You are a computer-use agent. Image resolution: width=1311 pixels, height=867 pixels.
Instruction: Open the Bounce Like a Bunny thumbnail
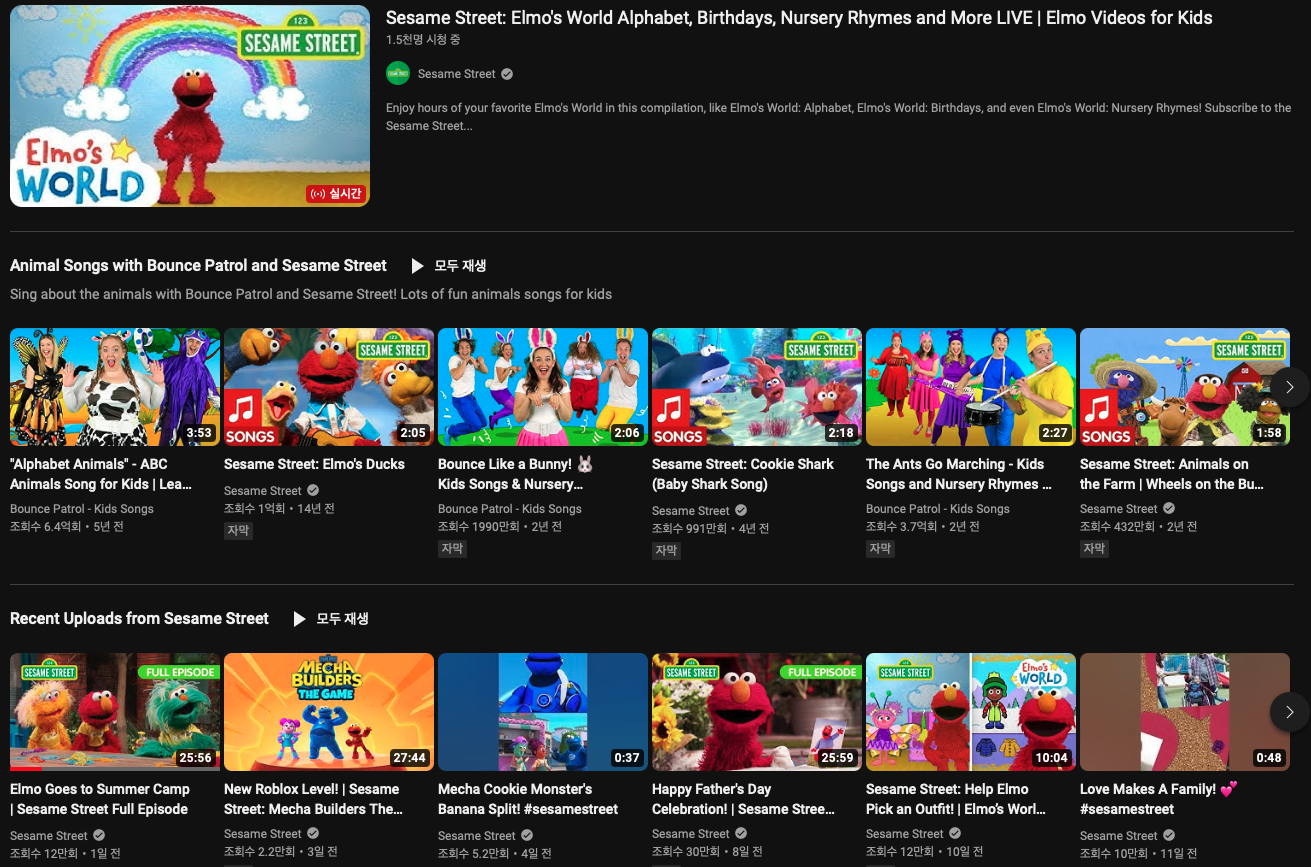543,387
